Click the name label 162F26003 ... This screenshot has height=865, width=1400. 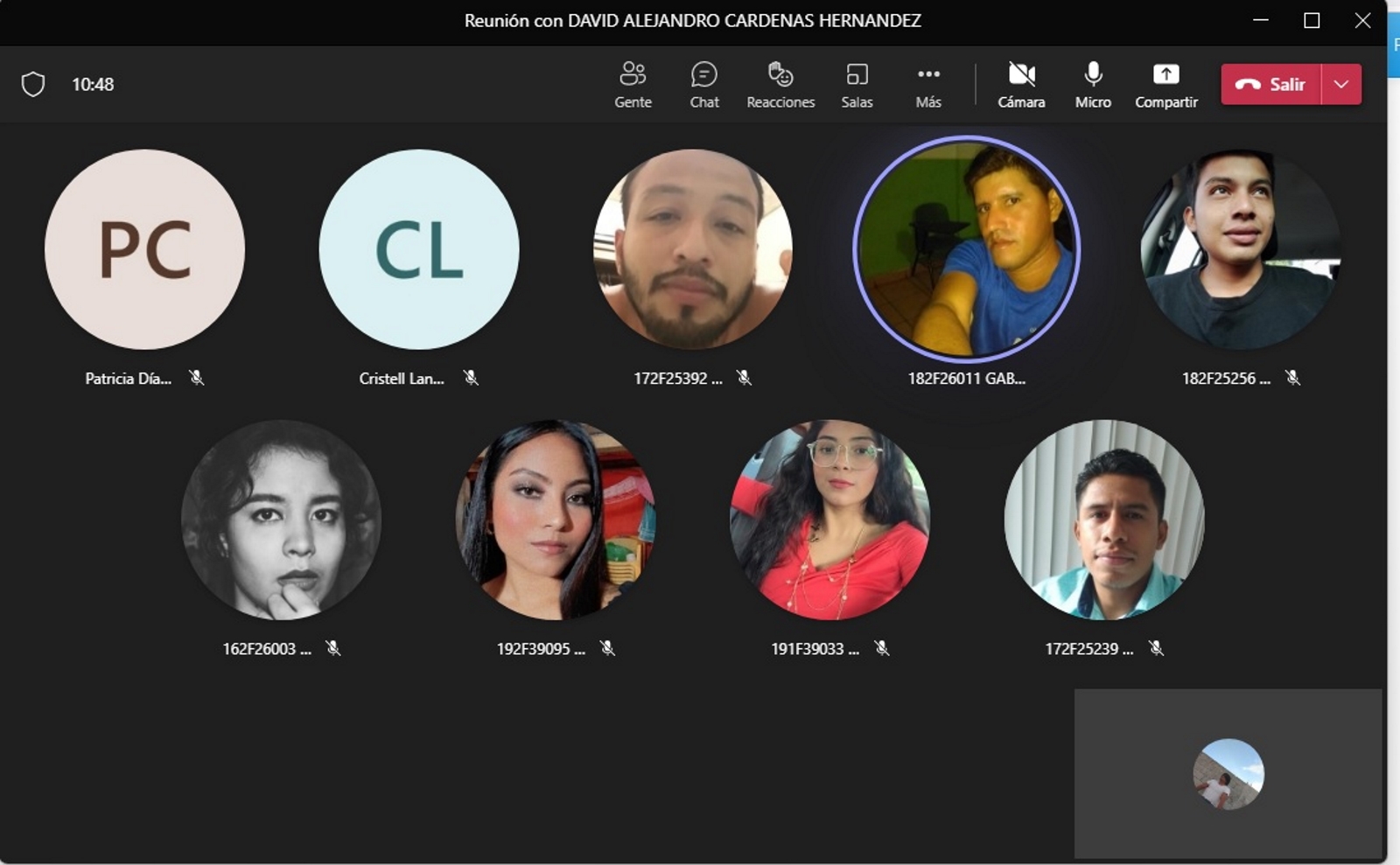(267, 649)
